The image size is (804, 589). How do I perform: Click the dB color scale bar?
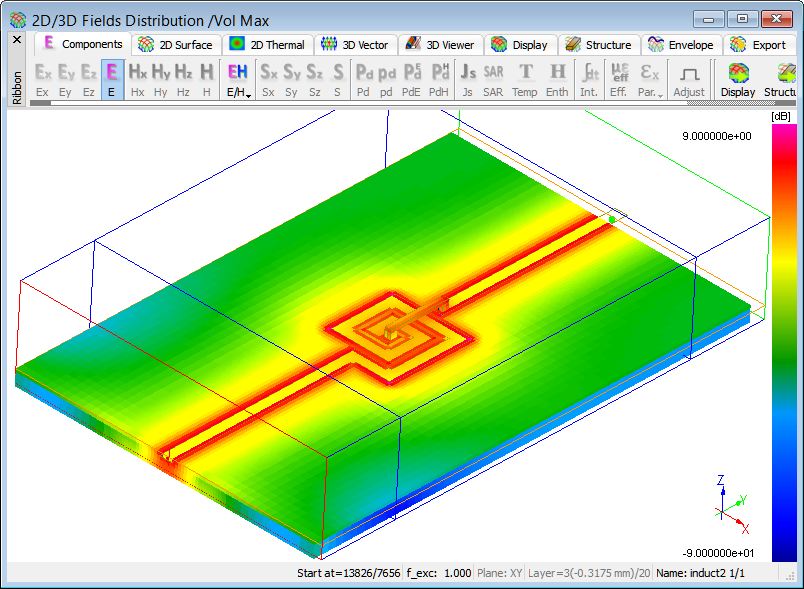tap(784, 342)
